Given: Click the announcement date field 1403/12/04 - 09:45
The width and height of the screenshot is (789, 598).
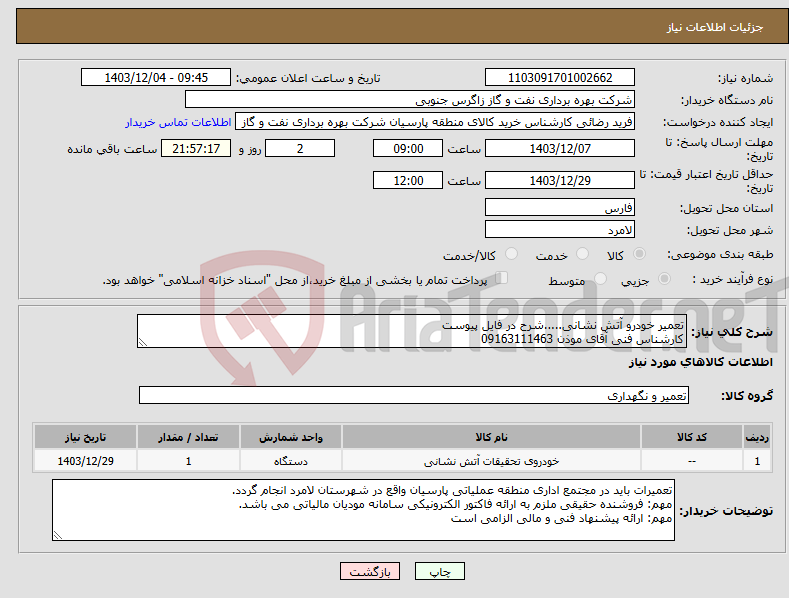Looking at the screenshot, I should [156, 78].
